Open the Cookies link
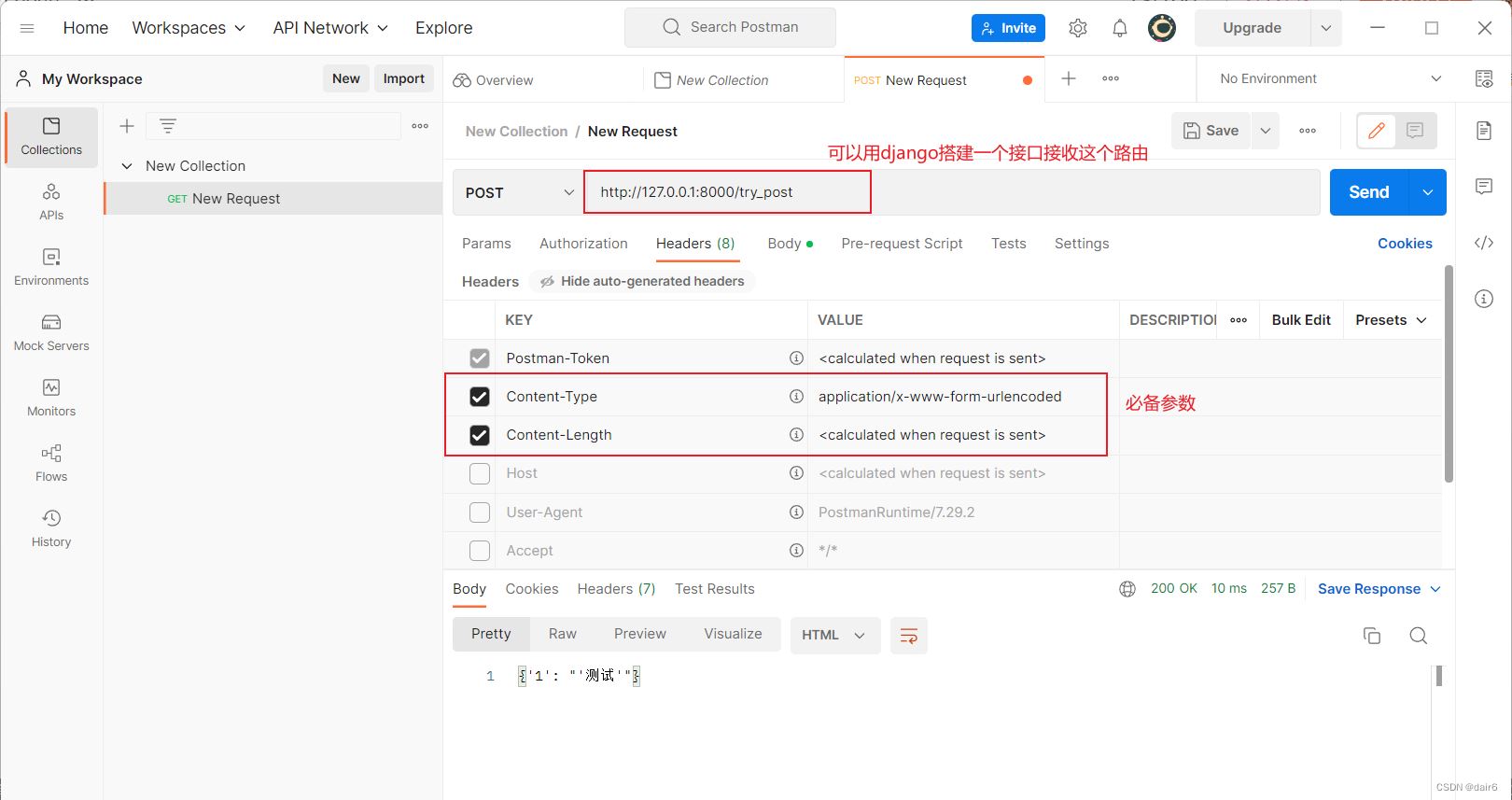Viewport: 1512px width, 800px height. click(x=1405, y=244)
